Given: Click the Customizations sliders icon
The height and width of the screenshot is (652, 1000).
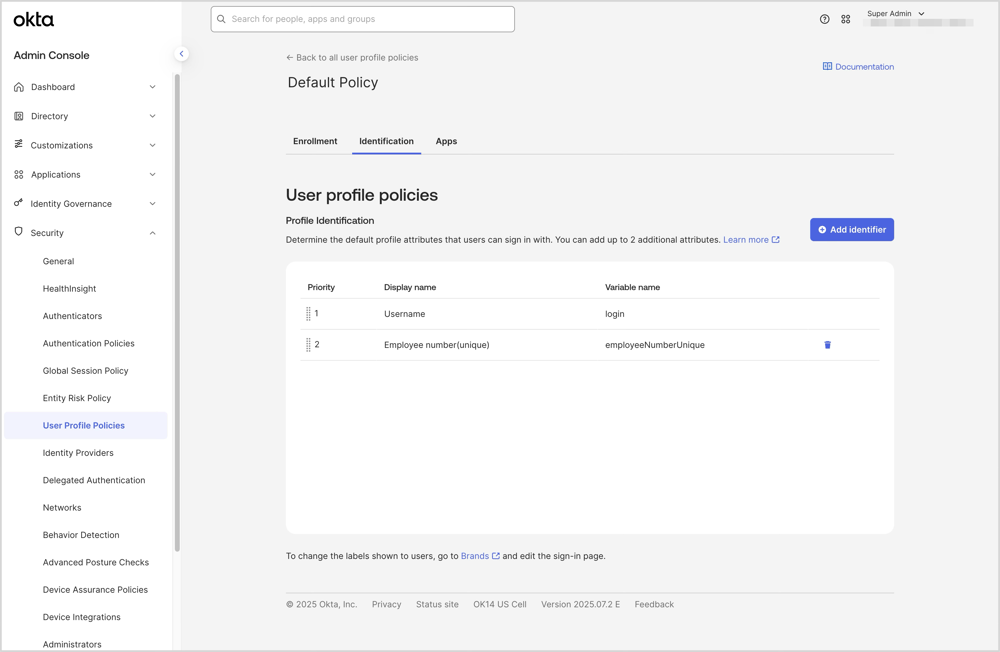Looking at the screenshot, I should point(18,144).
